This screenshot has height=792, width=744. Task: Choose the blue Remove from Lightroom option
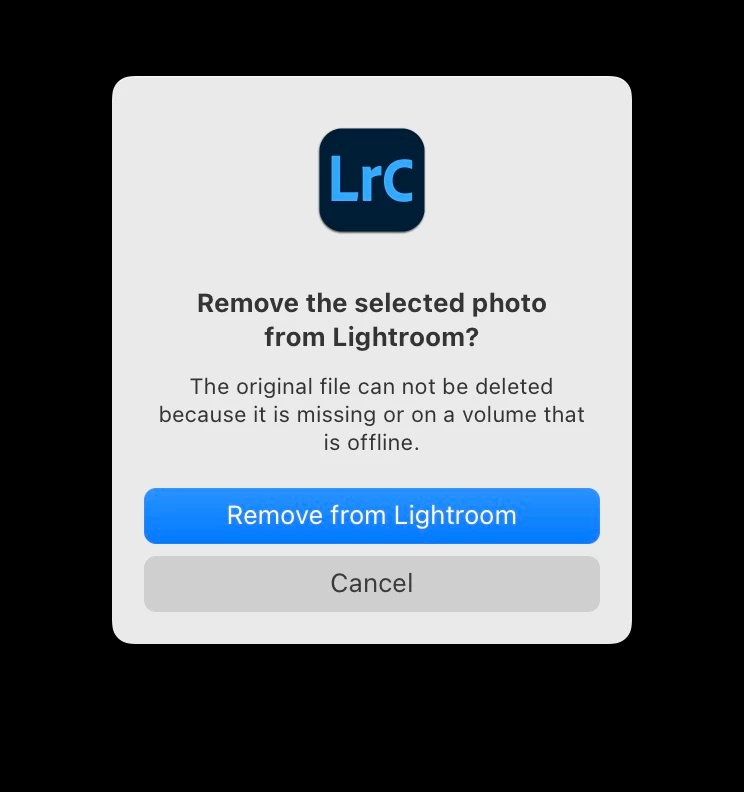[372, 516]
